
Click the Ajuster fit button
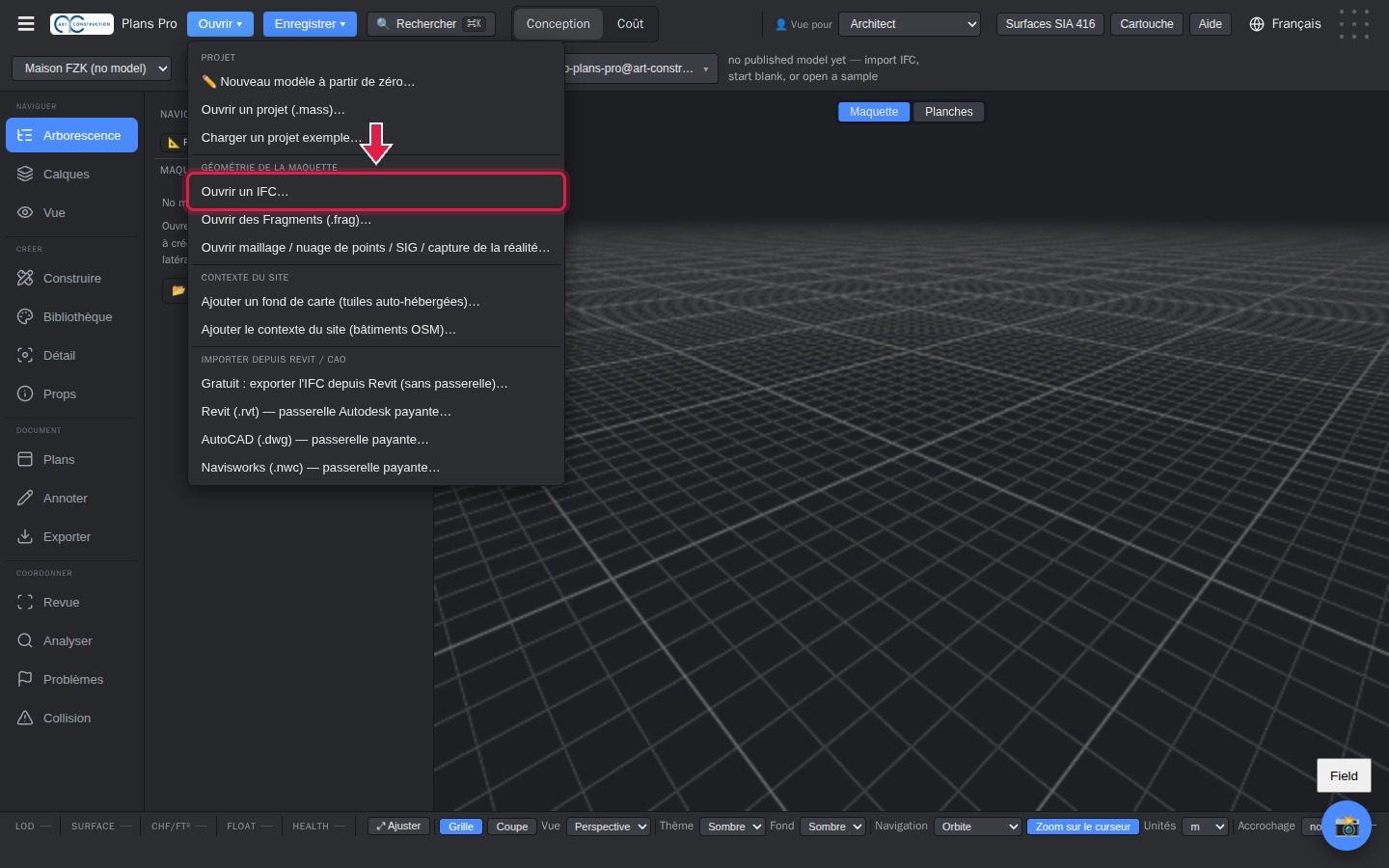[x=398, y=827]
